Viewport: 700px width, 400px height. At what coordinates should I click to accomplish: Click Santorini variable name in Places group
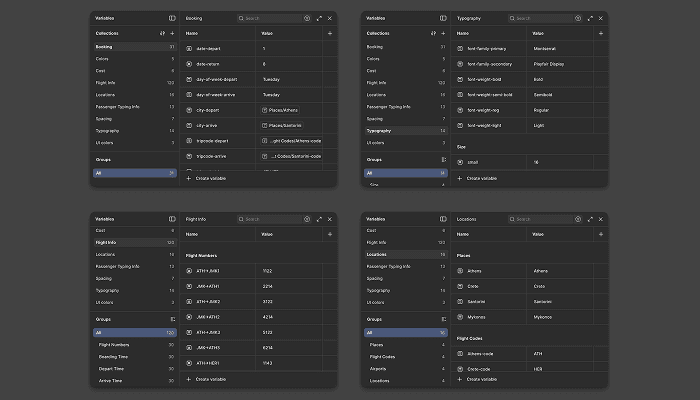click(476, 302)
